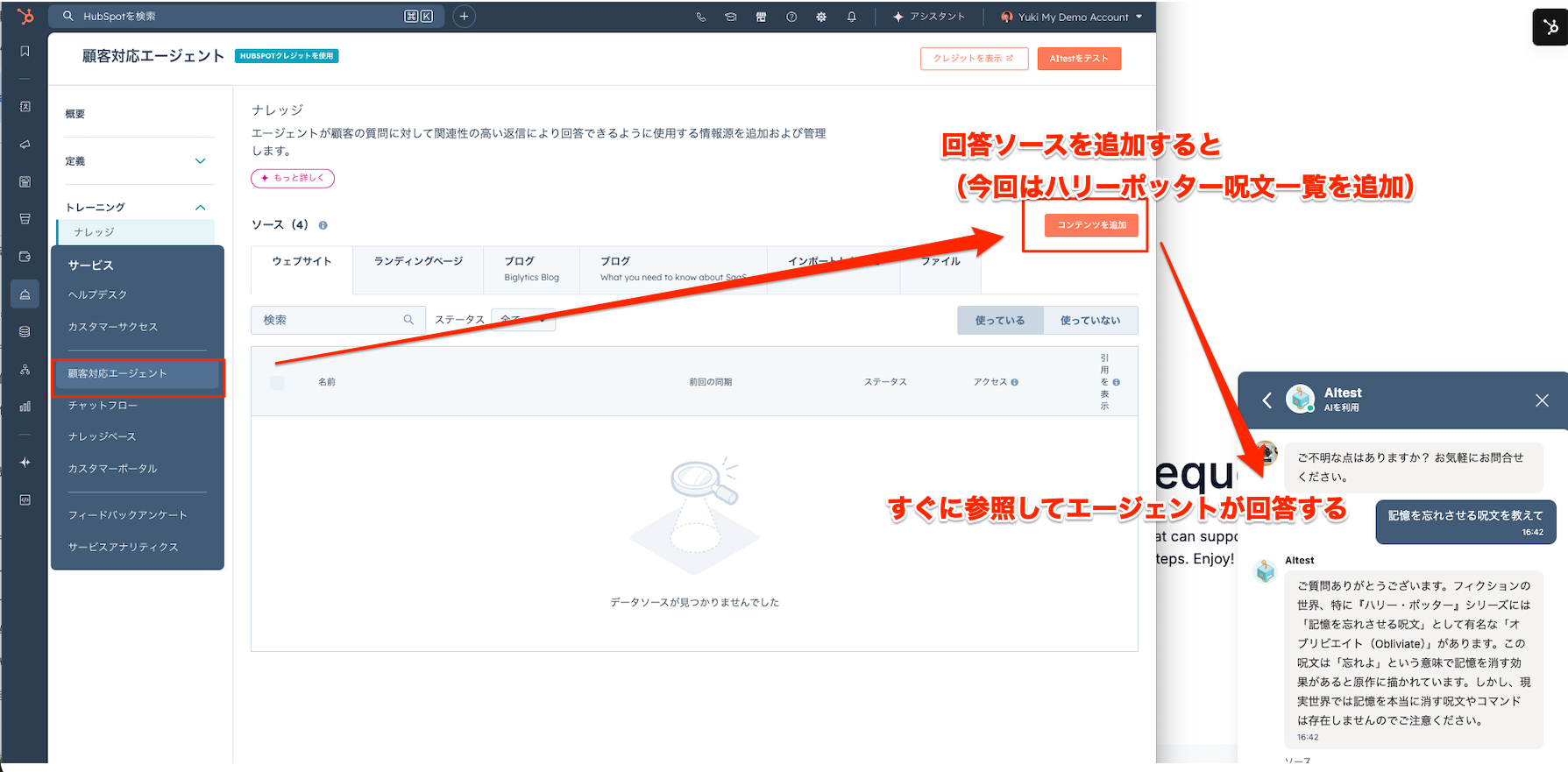
Task: Switch to the ランディングページ tab
Action: click(x=418, y=261)
